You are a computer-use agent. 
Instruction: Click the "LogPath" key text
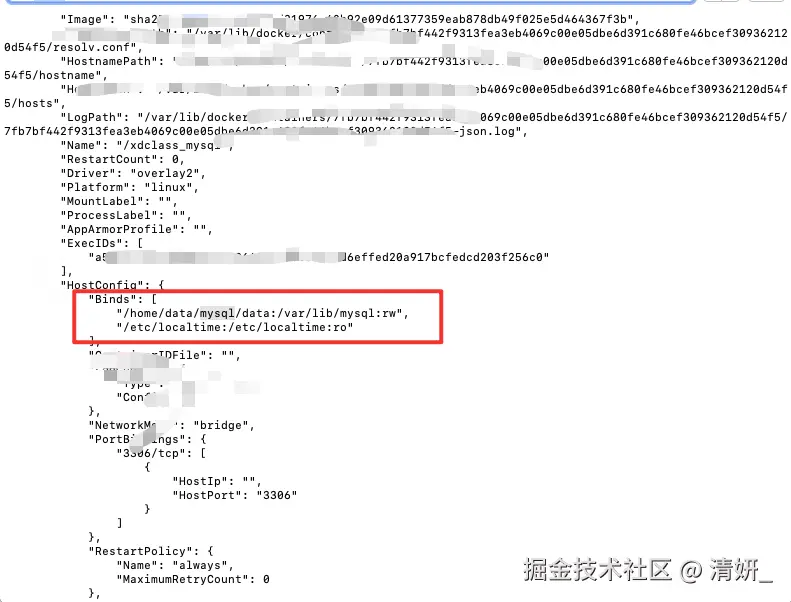(x=94, y=118)
